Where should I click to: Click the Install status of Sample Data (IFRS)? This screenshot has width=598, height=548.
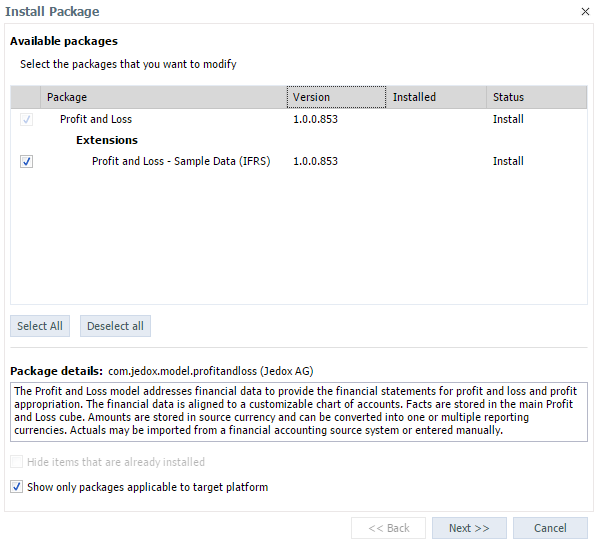tap(508, 161)
